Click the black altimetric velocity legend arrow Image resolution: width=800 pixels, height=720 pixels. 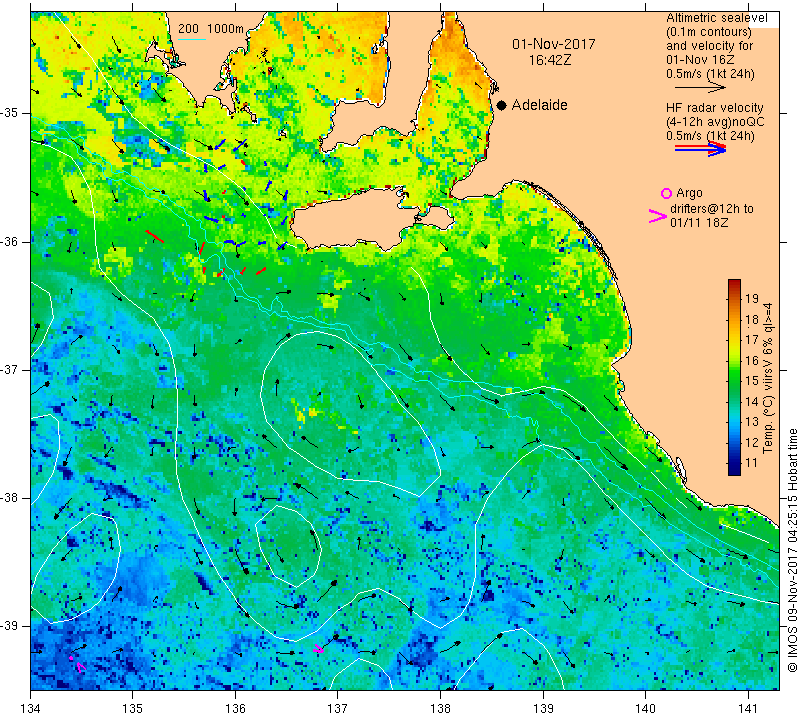pyautogui.click(x=699, y=88)
